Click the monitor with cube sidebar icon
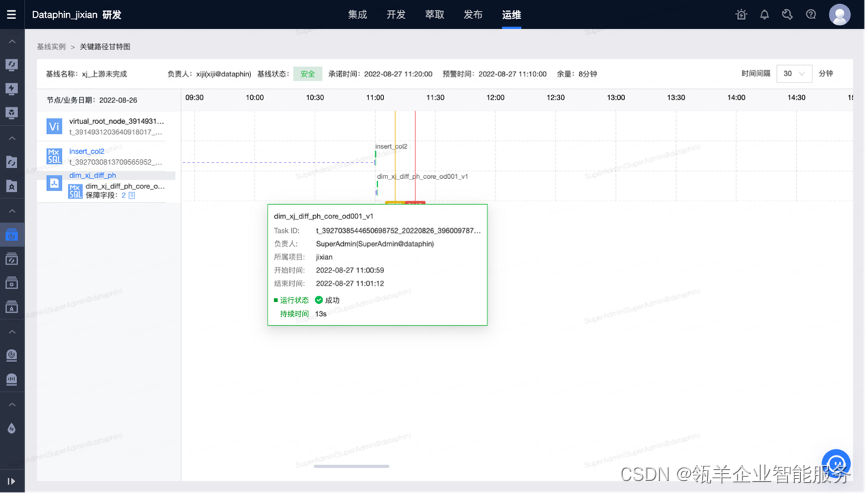 [12, 113]
